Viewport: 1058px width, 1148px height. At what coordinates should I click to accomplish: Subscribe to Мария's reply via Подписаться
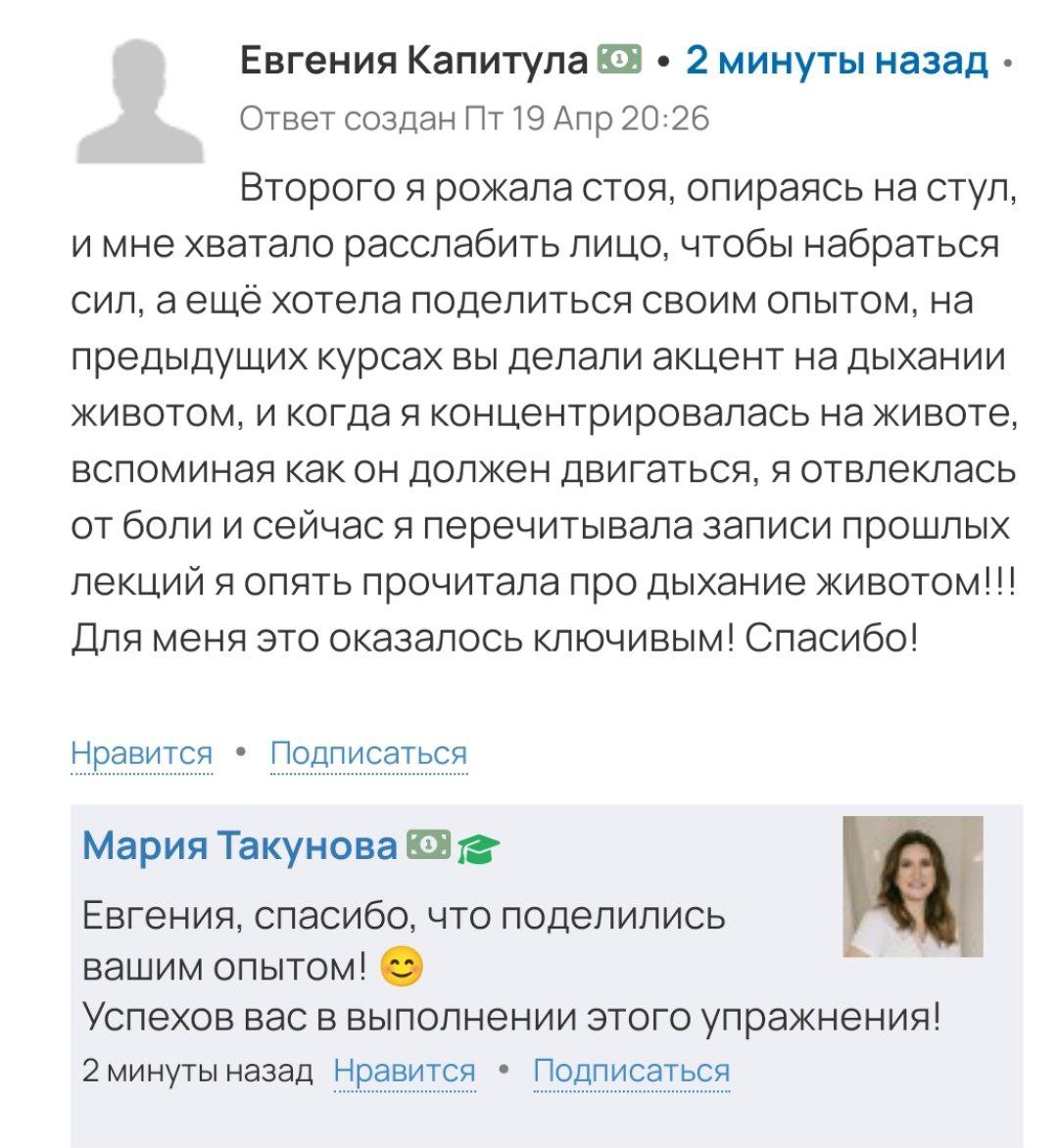[x=632, y=1071]
